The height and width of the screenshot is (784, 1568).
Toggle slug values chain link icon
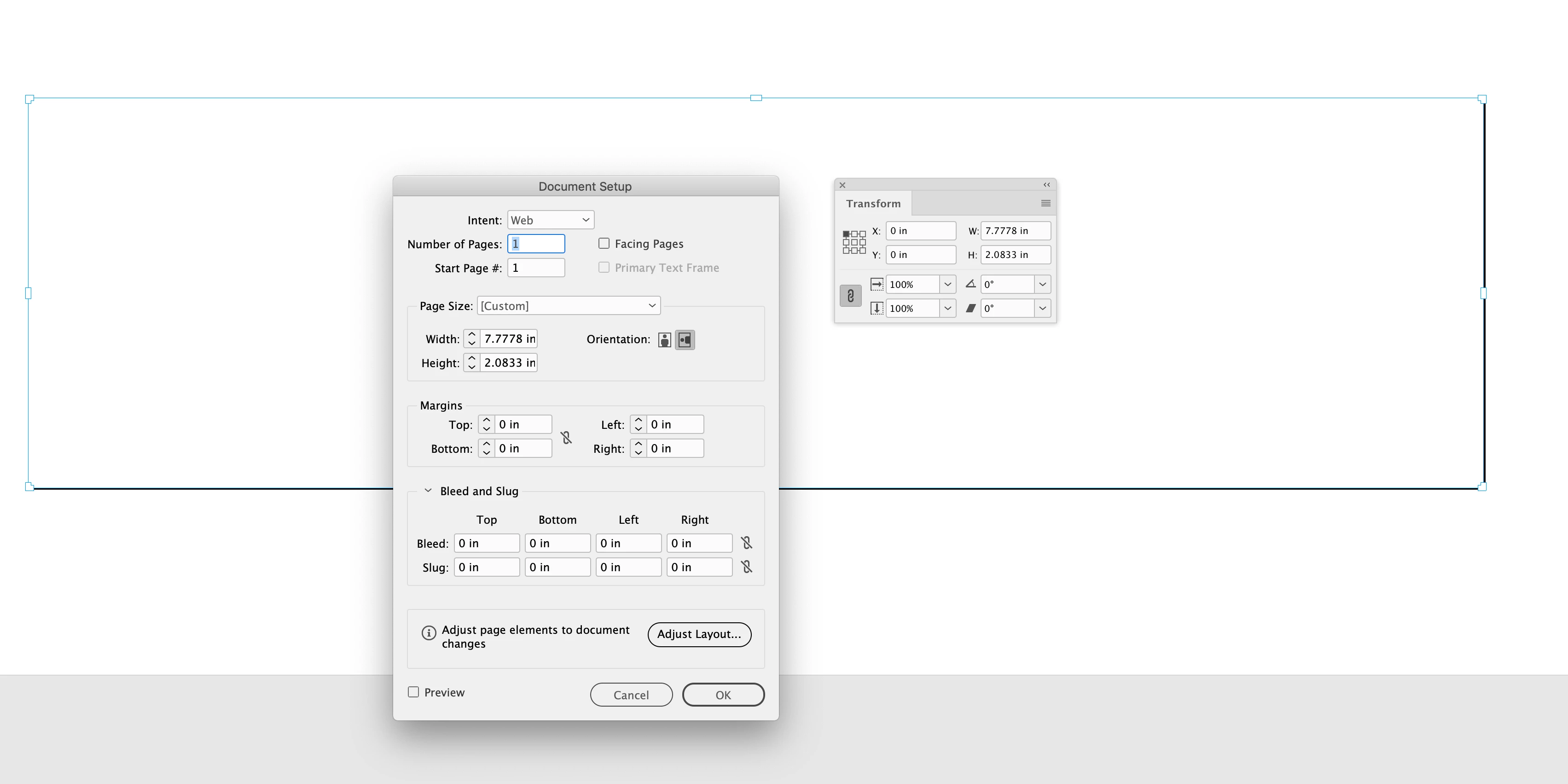[x=747, y=567]
